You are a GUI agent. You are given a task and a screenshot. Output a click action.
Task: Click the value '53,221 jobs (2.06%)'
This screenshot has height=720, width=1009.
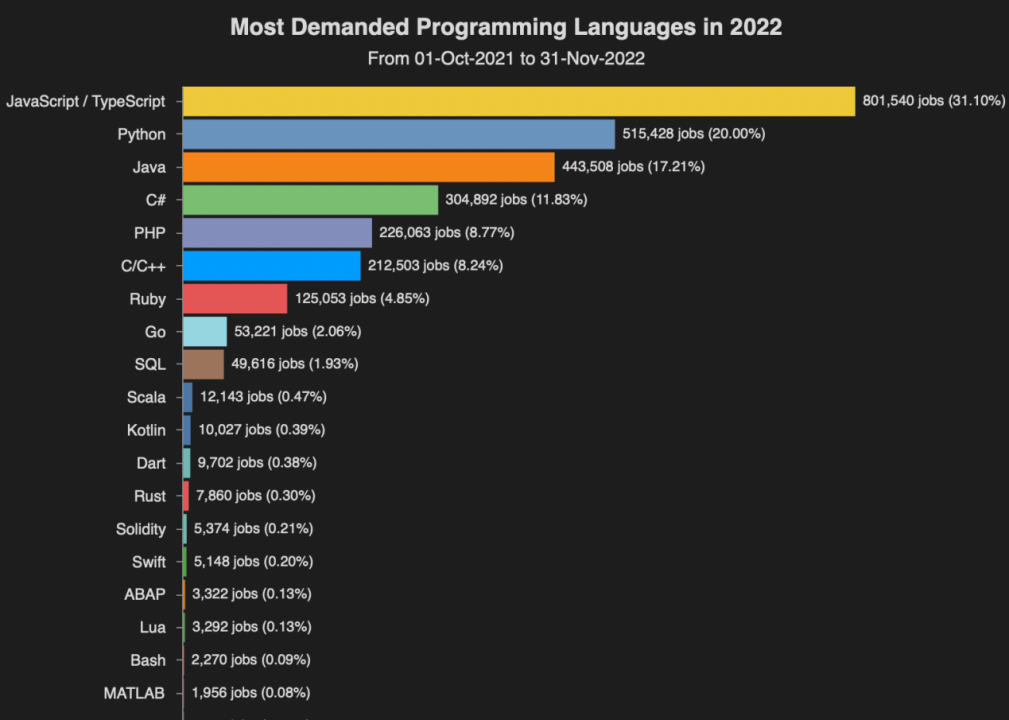pos(297,331)
